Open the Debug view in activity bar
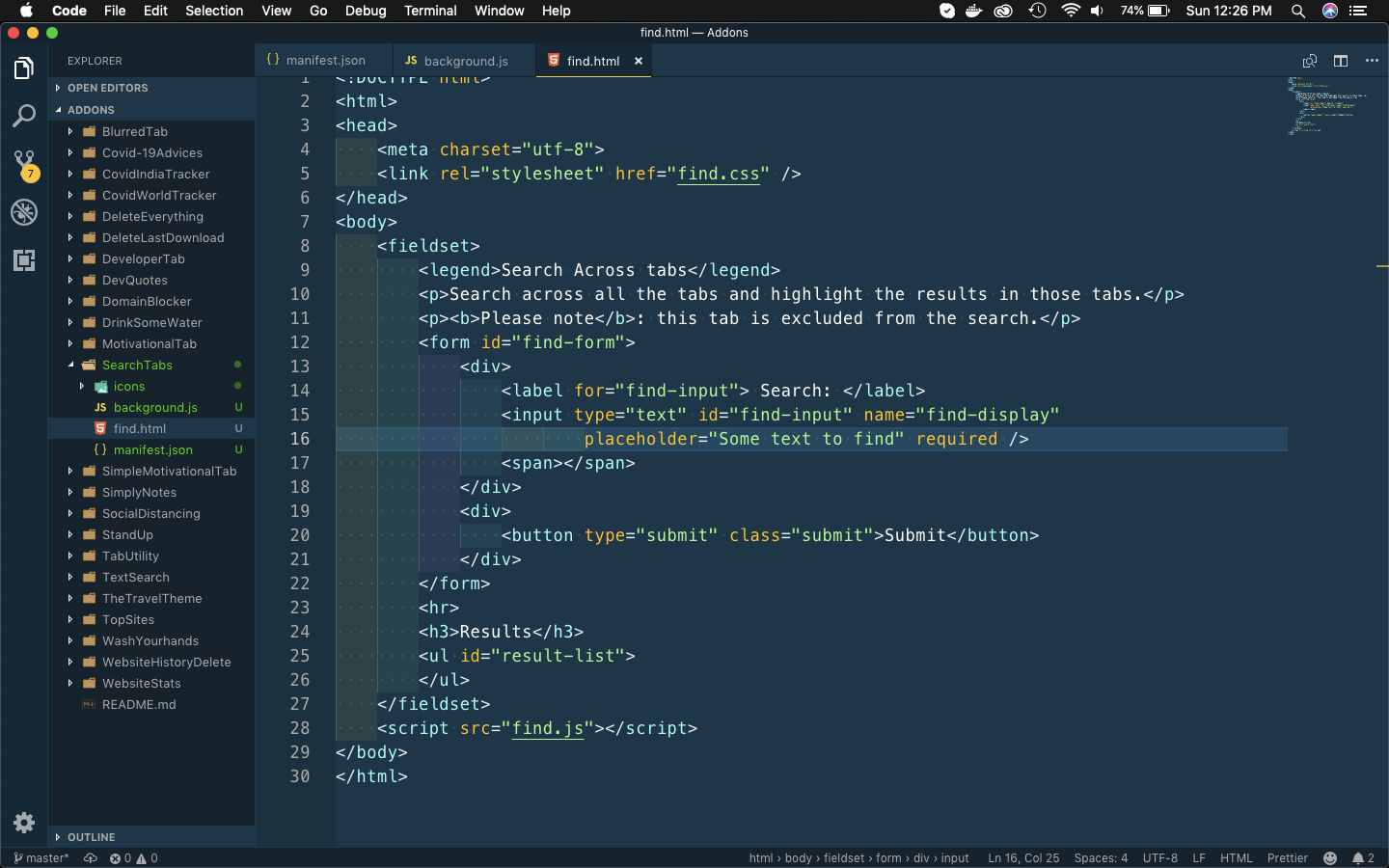This screenshot has height=868, width=1389. 24,212
